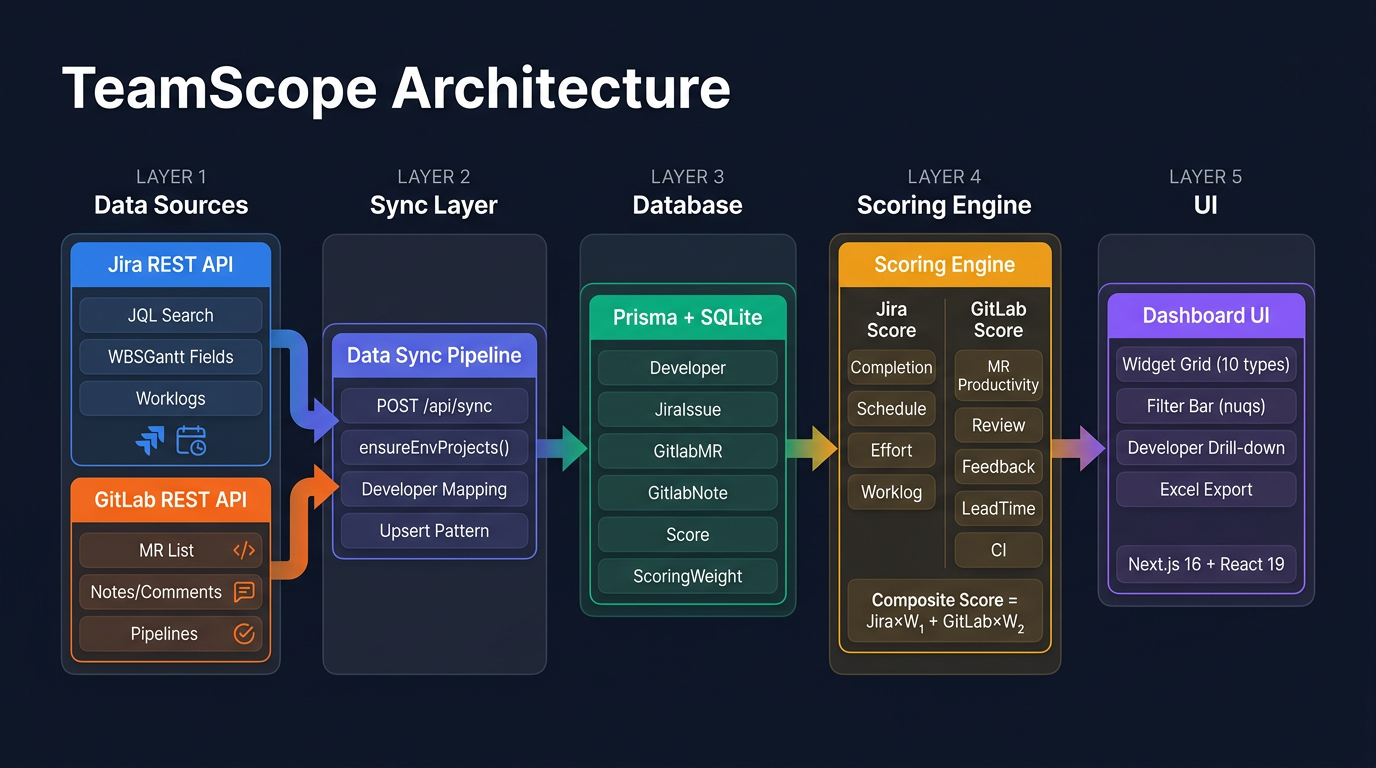Open the Prisma + SQLite header

pos(687,317)
